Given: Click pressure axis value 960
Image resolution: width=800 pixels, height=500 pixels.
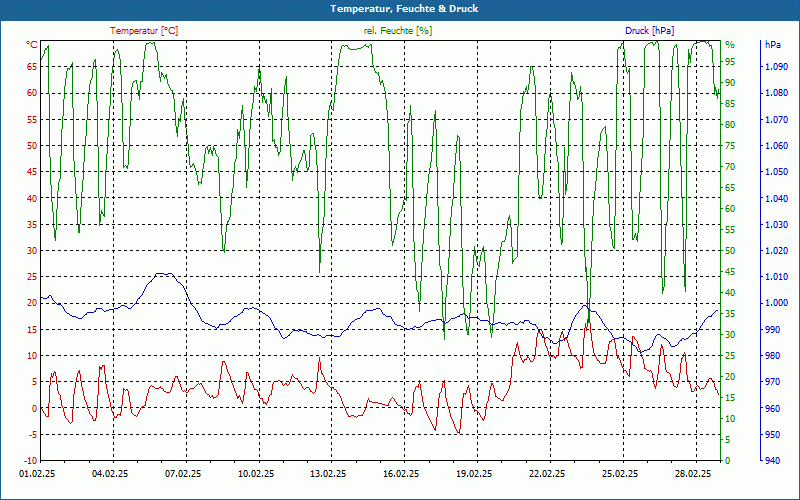Looking at the screenshot, I should (x=772, y=408).
